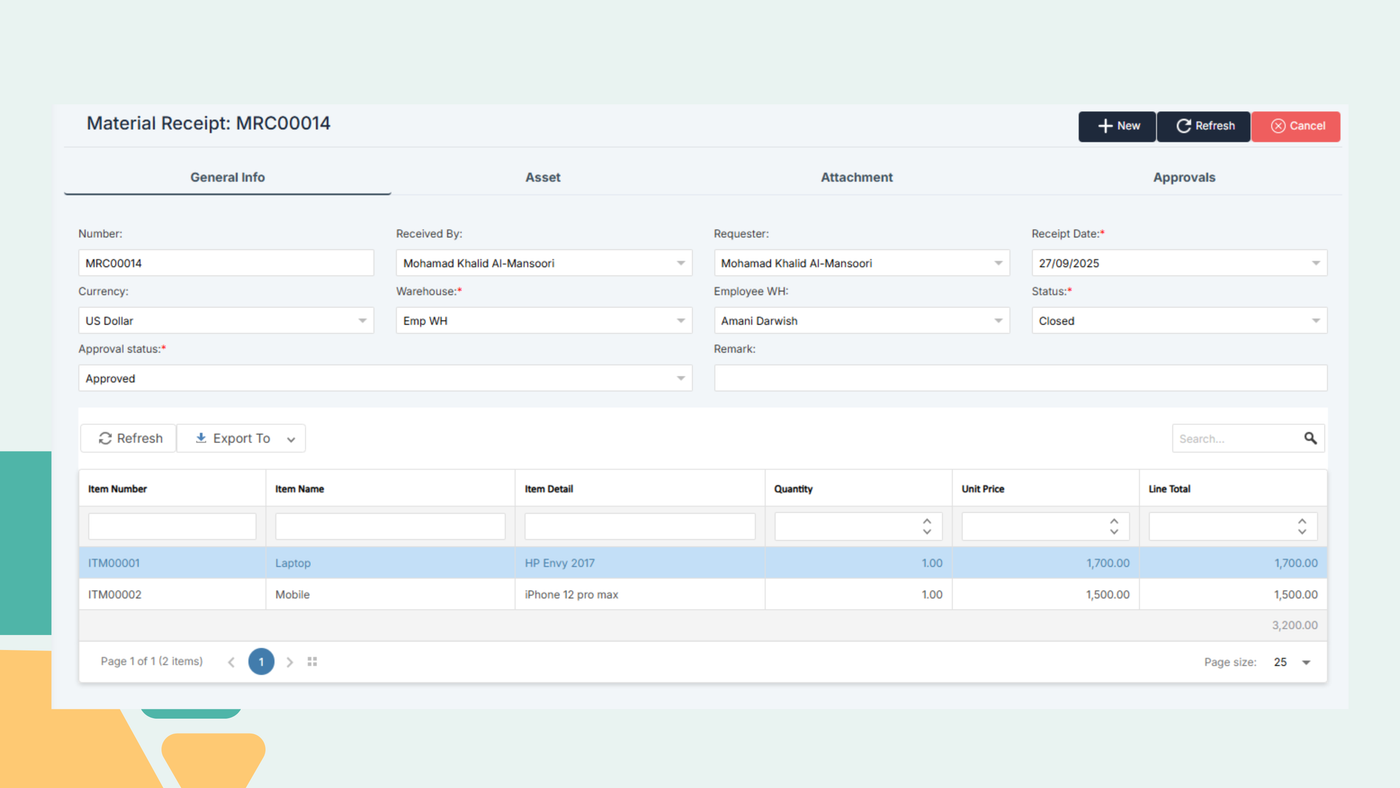
Task: Click the New button at top
Action: (x=1117, y=126)
